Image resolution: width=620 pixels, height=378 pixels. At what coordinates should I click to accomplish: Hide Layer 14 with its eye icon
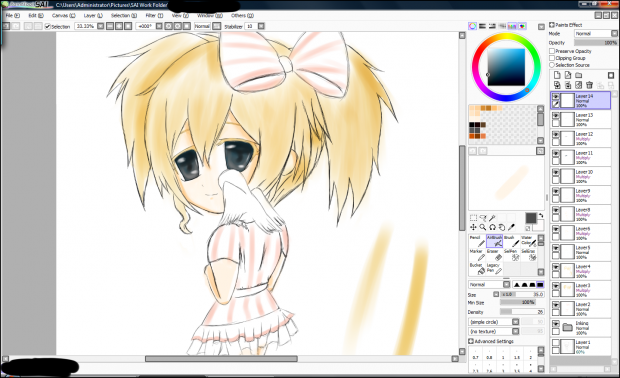pyautogui.click(x=556, y=97)
